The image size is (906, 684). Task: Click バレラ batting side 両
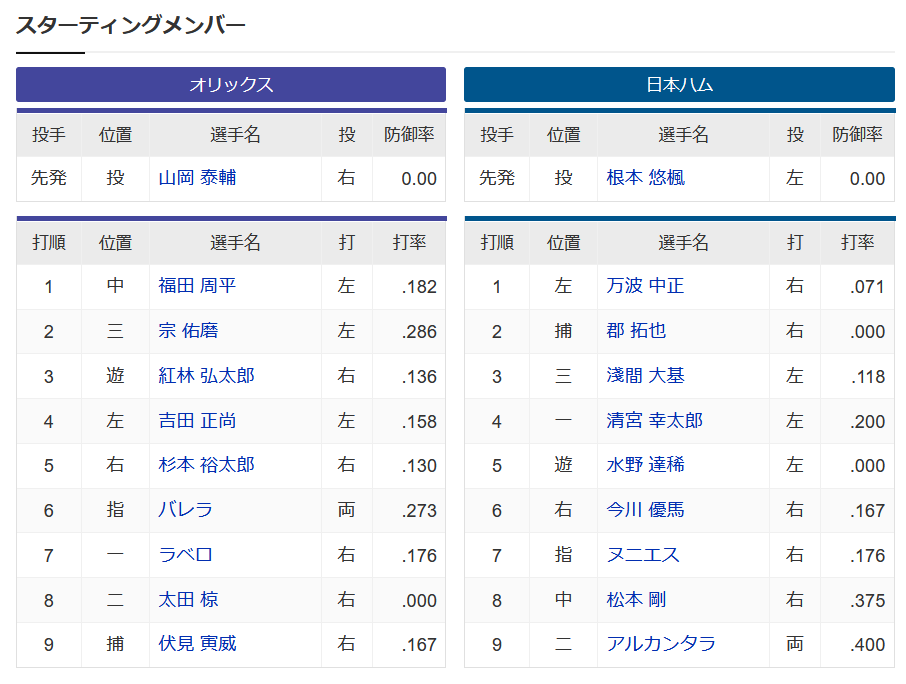tap(346, 510)
